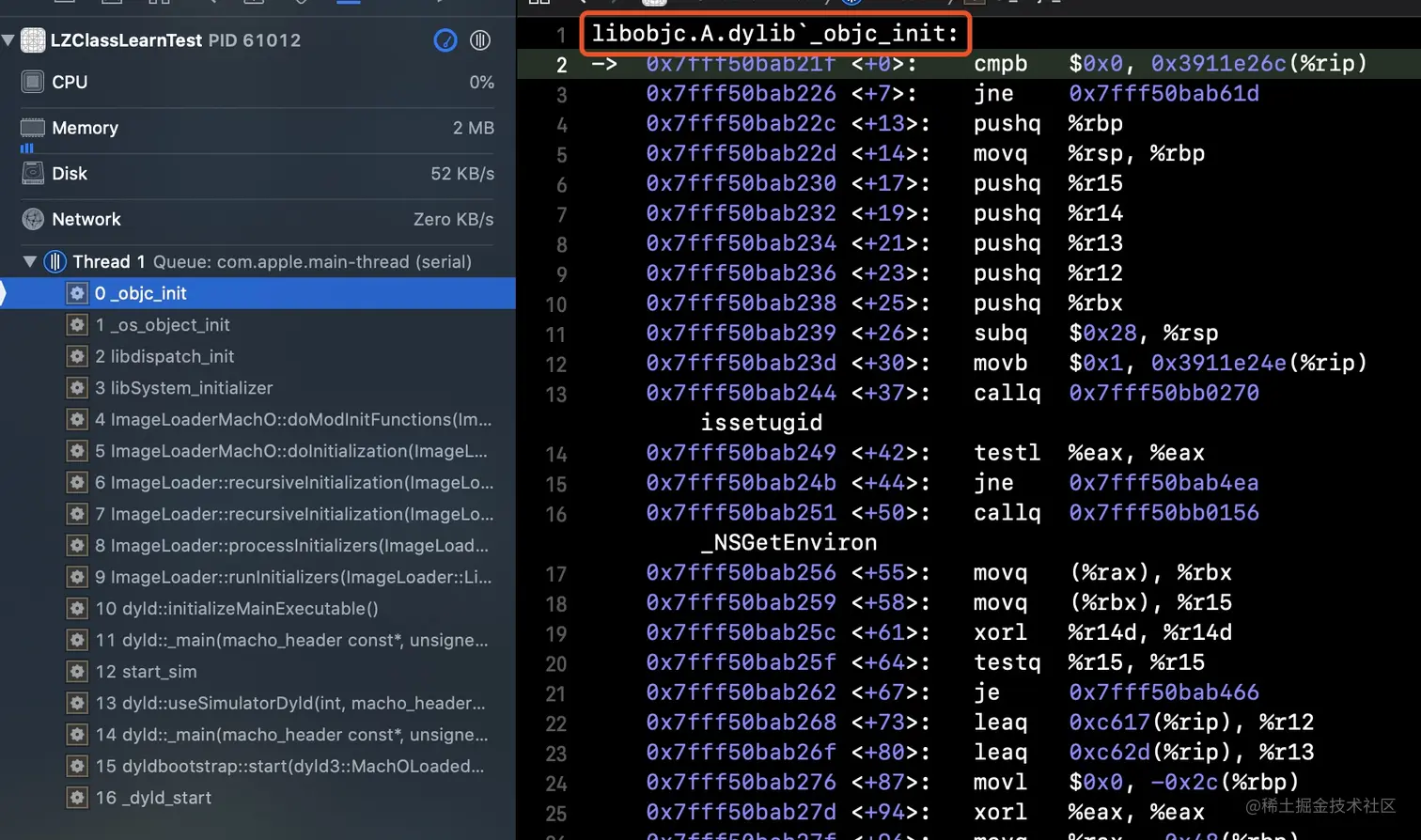
Task: Click the Queue: com.apple.main-thread (serial) text
Action: point(312,261)
